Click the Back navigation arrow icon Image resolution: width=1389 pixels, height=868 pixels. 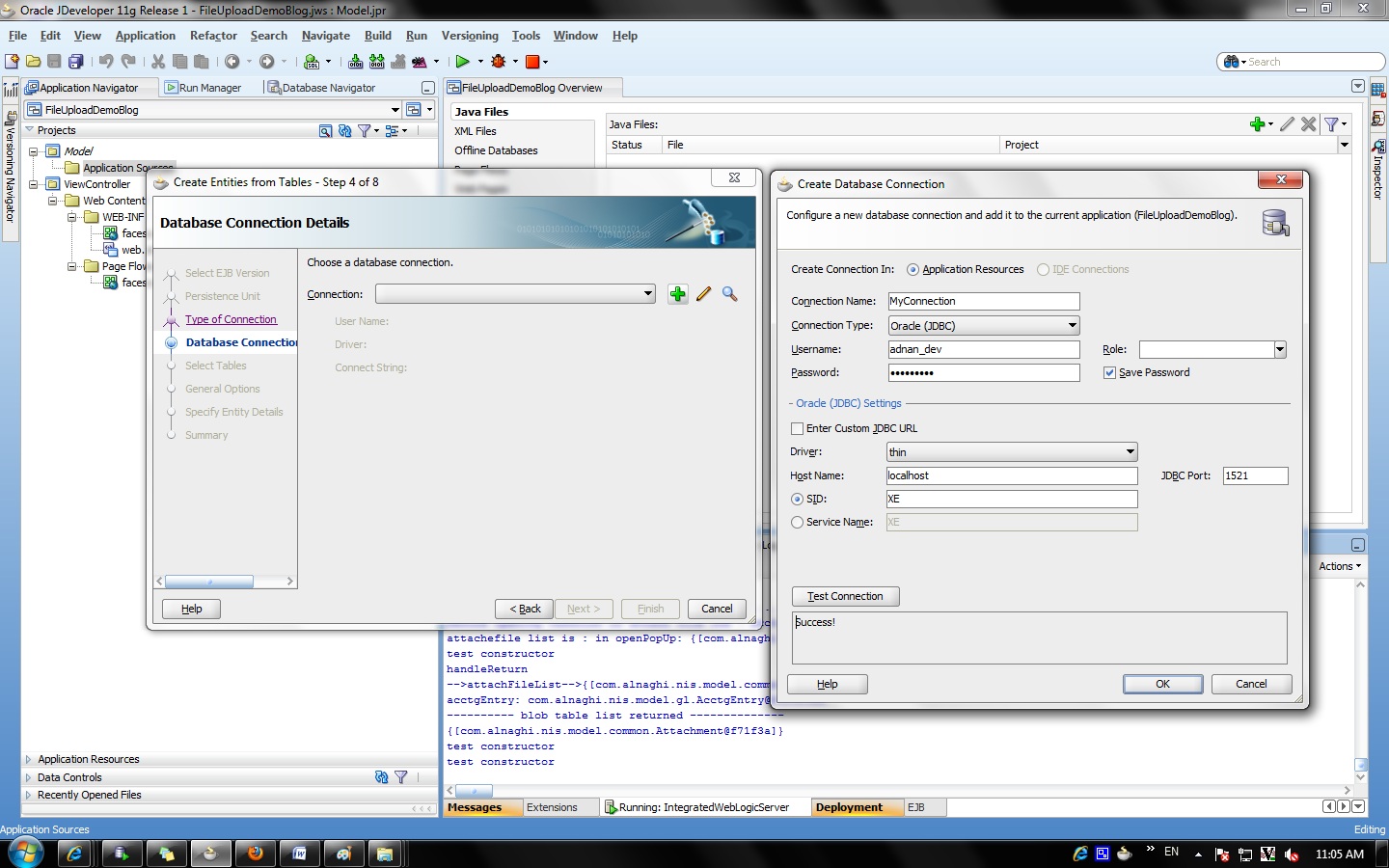(232, 61)
